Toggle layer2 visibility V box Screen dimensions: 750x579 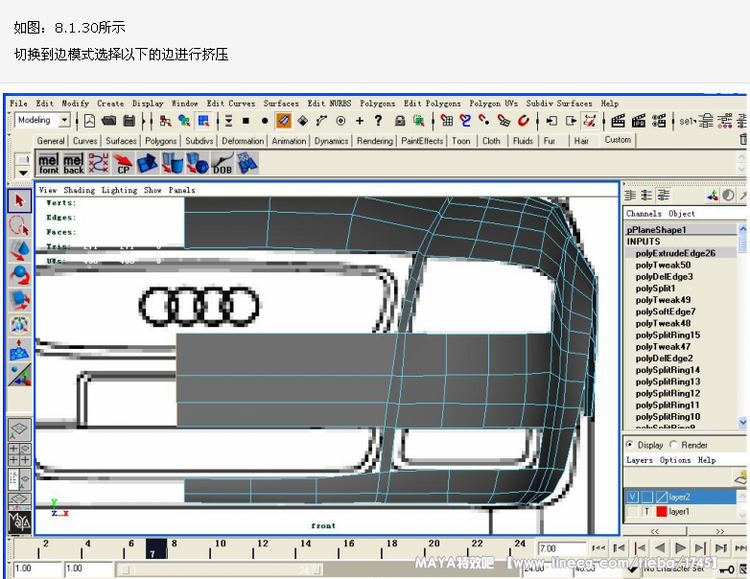pos(632,497)
